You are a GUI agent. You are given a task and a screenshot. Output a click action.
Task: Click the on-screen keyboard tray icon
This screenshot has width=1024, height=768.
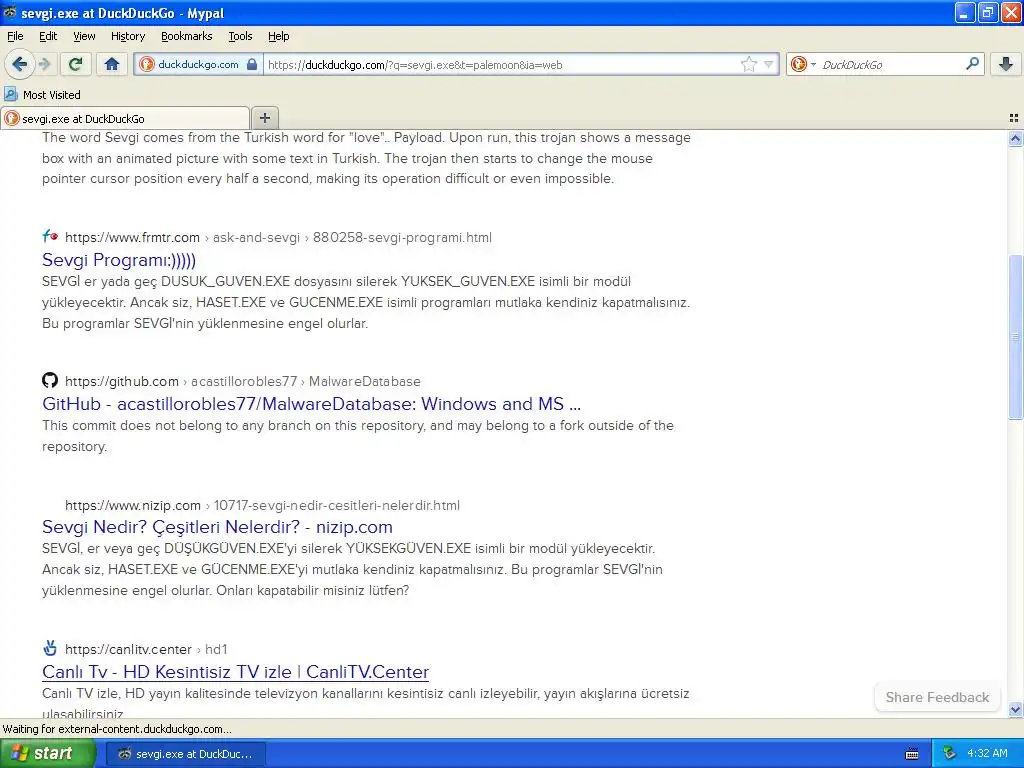[912, 754]
